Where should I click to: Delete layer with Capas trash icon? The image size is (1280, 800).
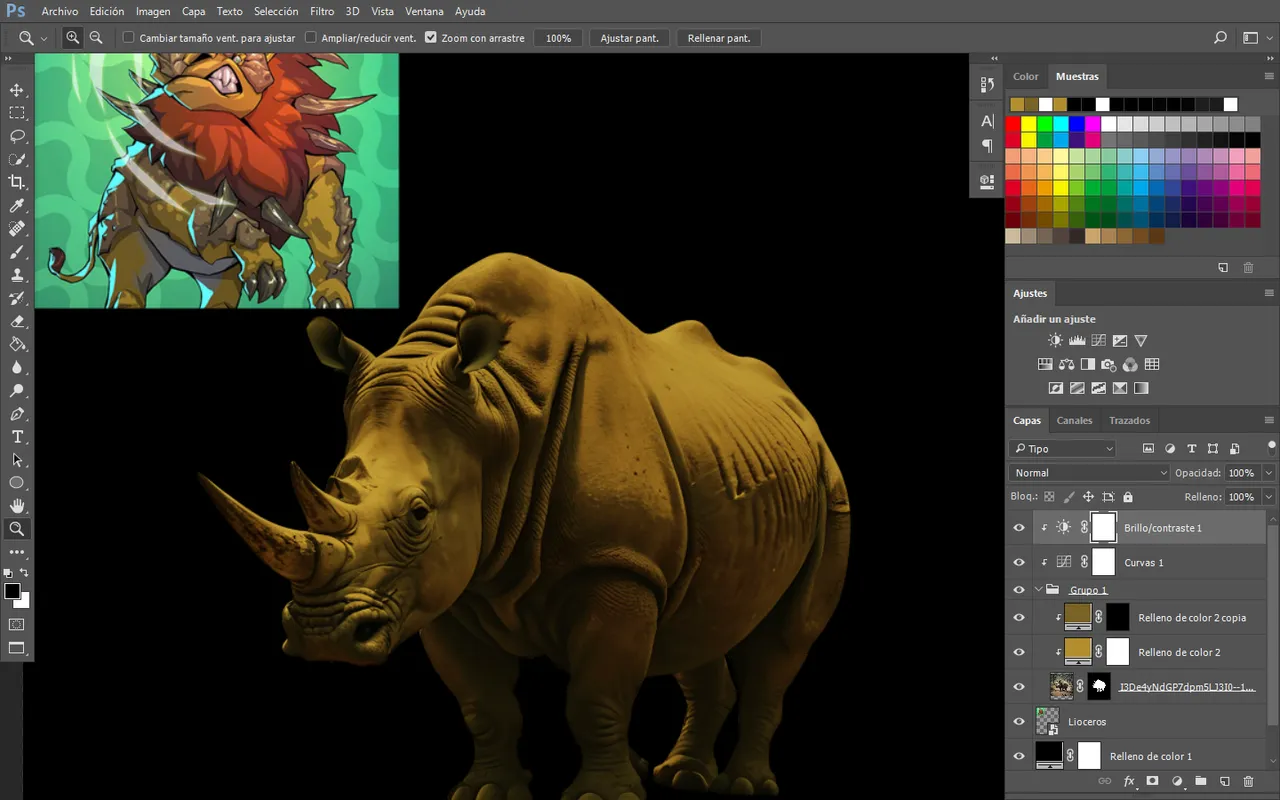1248,781
